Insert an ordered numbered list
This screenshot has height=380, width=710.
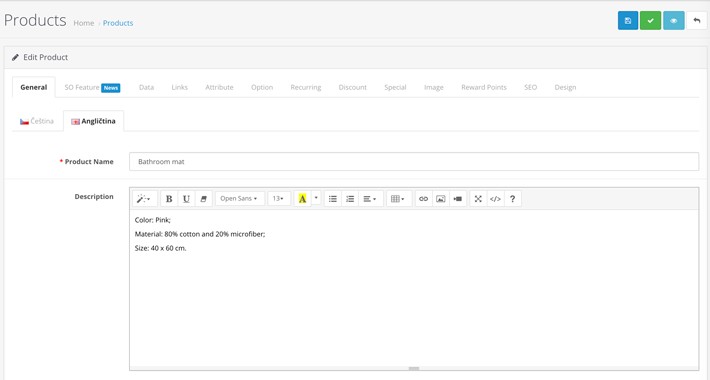[350, 198]
